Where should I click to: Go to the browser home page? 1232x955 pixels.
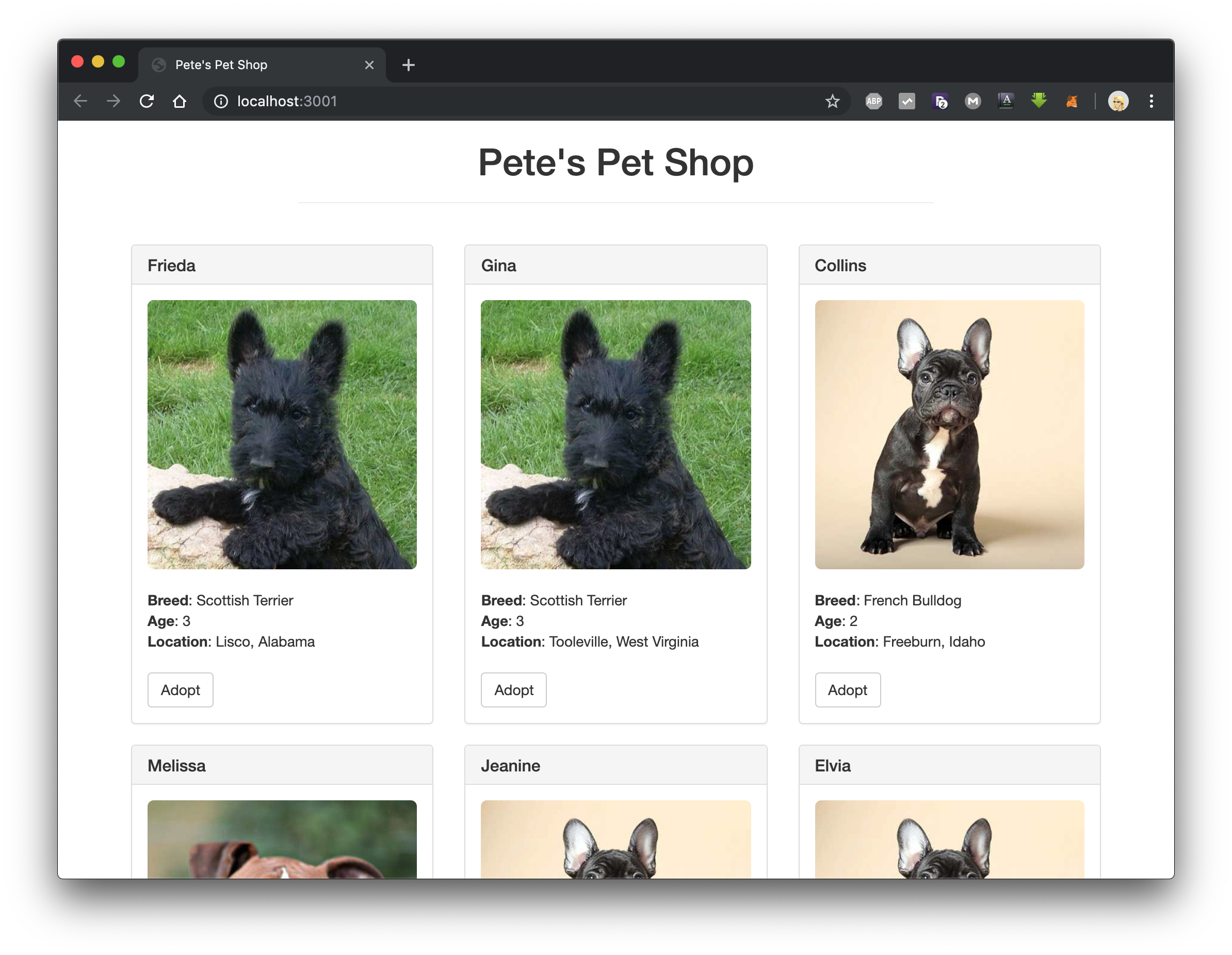[x=180, y=102]
